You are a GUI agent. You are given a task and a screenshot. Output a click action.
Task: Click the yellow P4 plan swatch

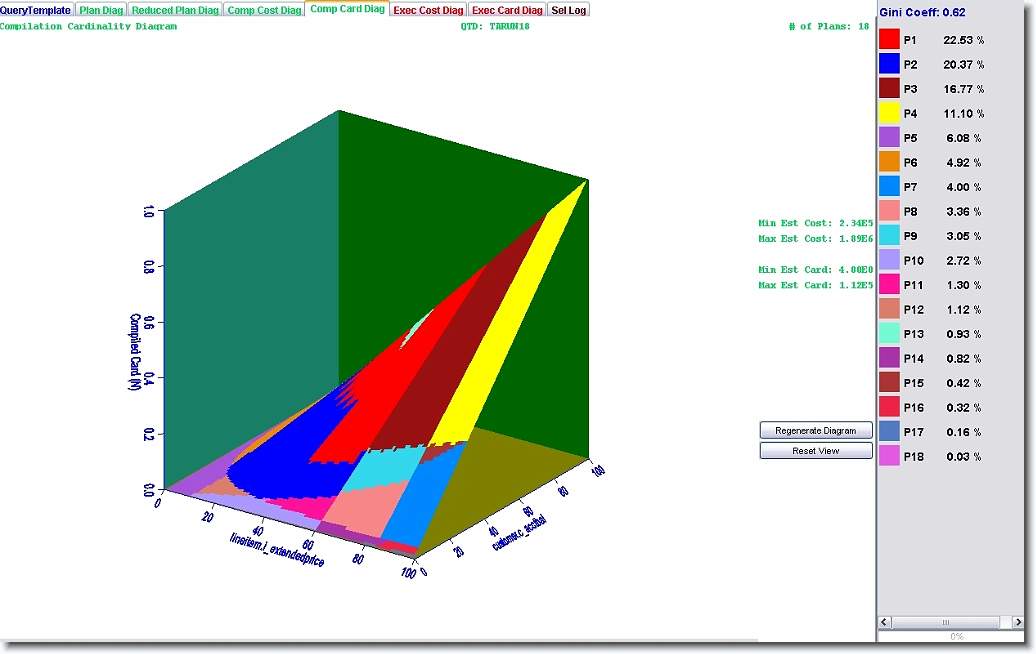(890, 113)
